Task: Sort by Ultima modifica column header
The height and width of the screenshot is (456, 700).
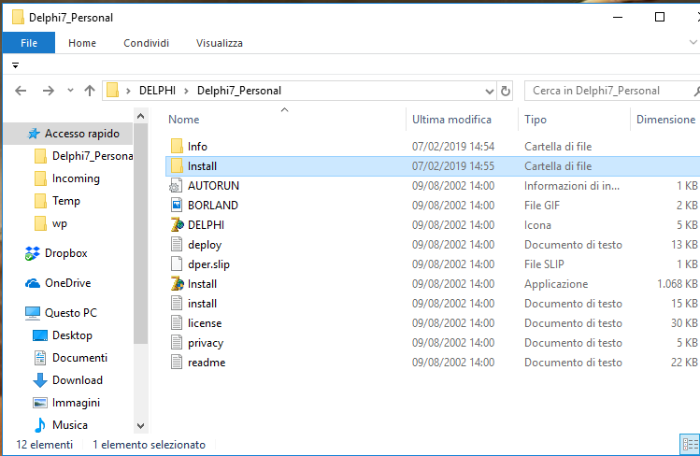Action: (x=451, y=119)
